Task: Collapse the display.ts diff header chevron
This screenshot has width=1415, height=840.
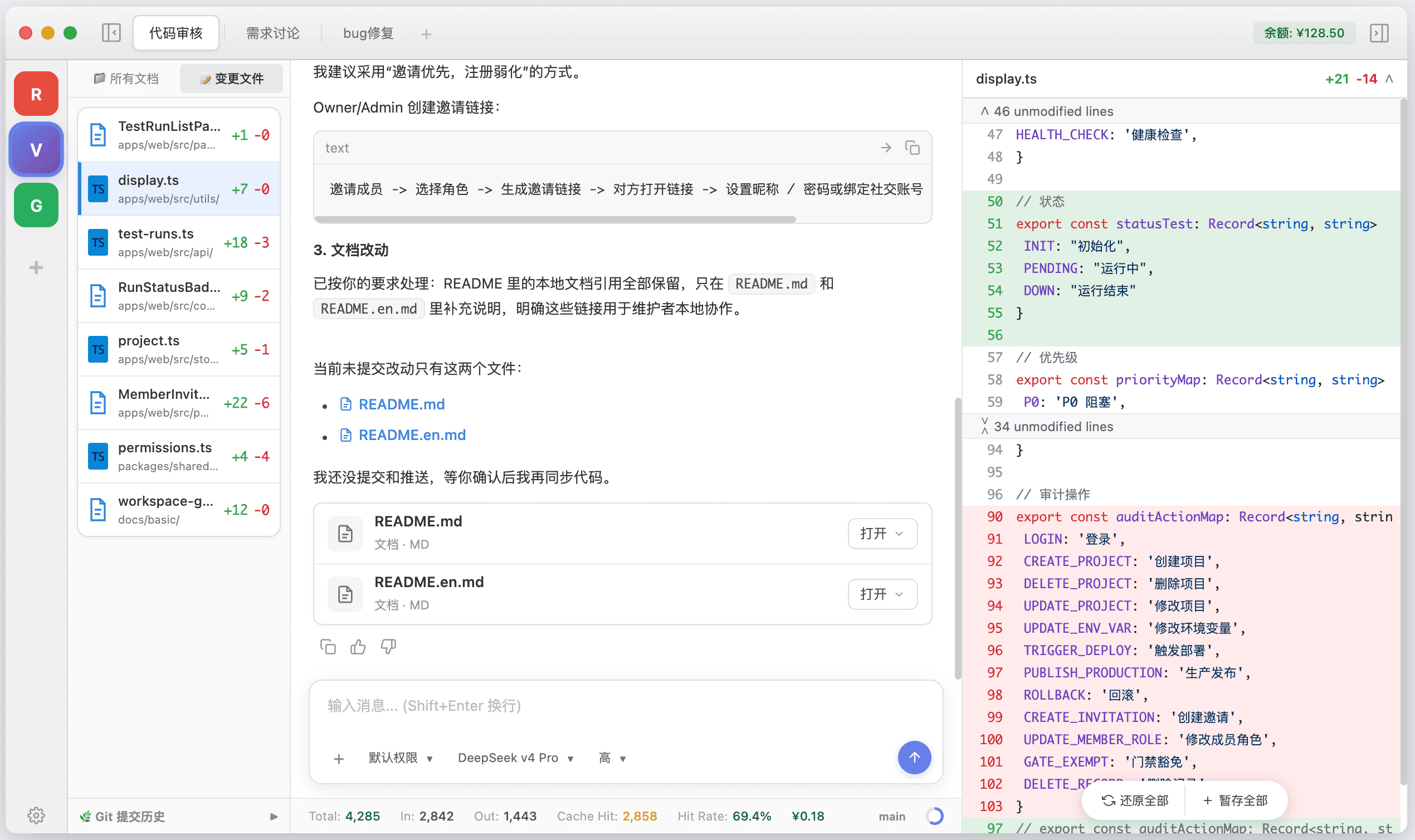Action: (x=1389, y=79)
